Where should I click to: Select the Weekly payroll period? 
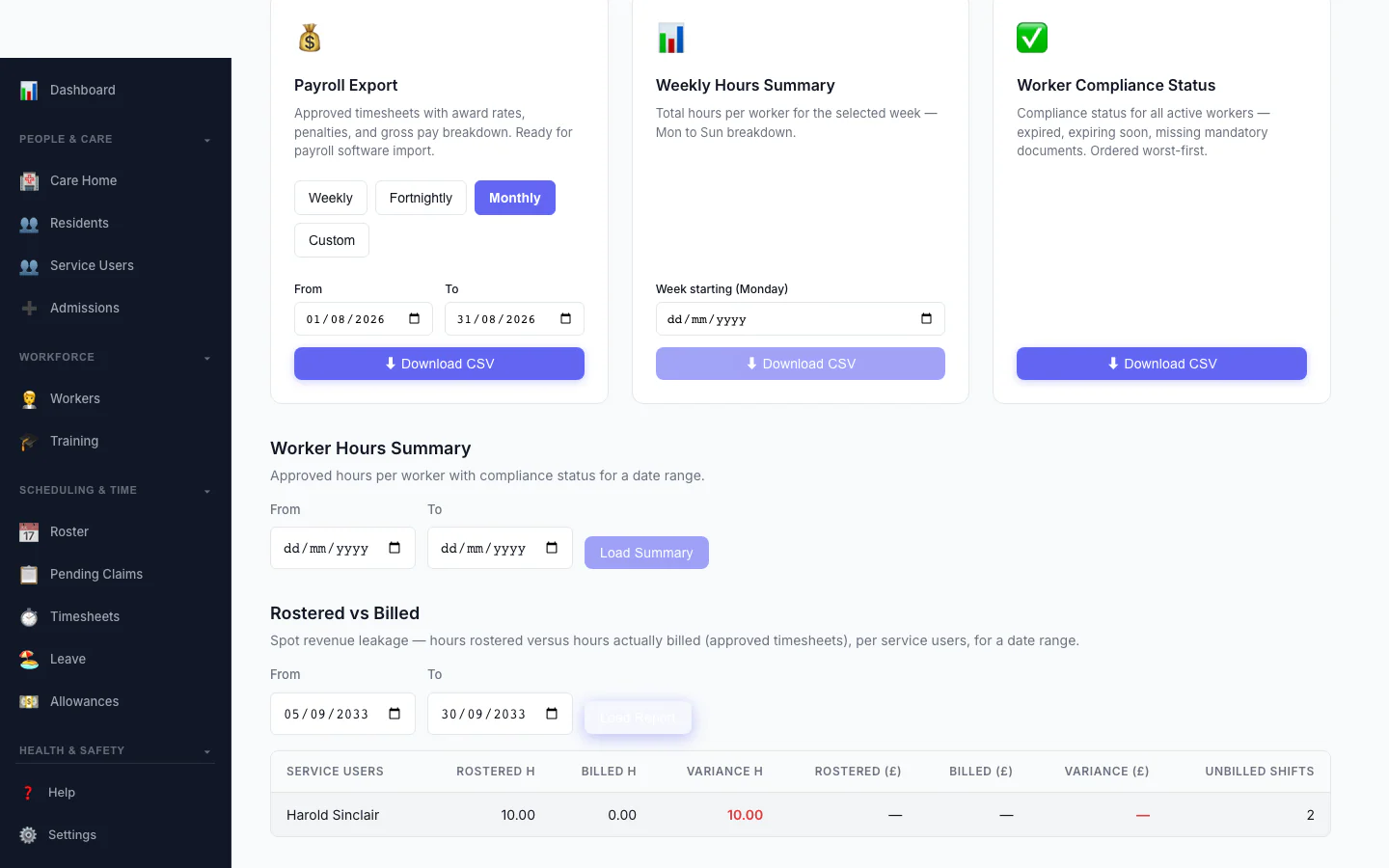pyautogui.click(x=331, y=198)
